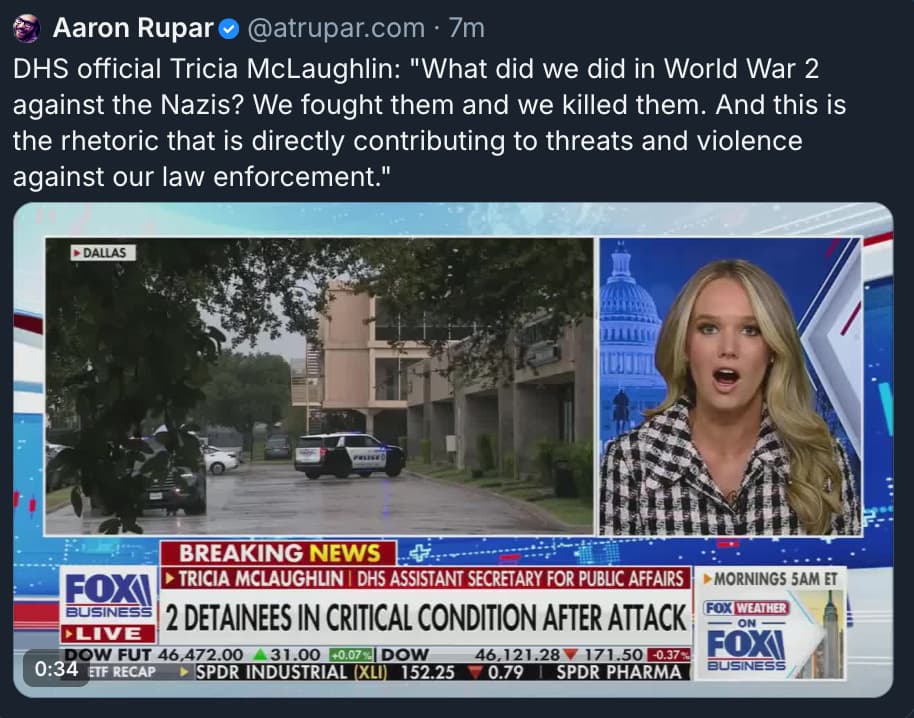Image resolution: width=914 pixels, height=718 pixels.
Task: Open the Aaron Rupar display name
Action: (x=133, y=28)
